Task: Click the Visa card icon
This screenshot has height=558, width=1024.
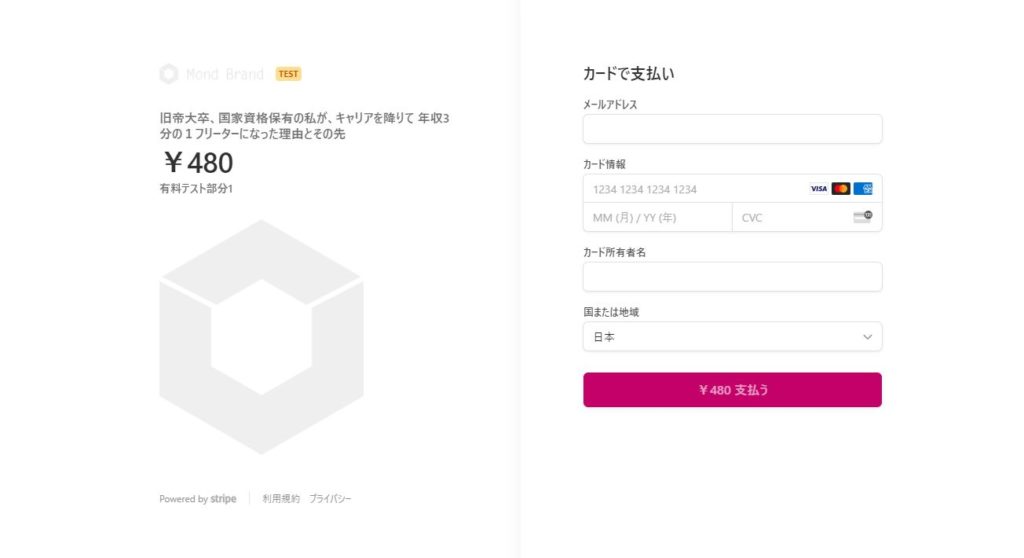Action: pyautogui.click(x=818, y=189)
